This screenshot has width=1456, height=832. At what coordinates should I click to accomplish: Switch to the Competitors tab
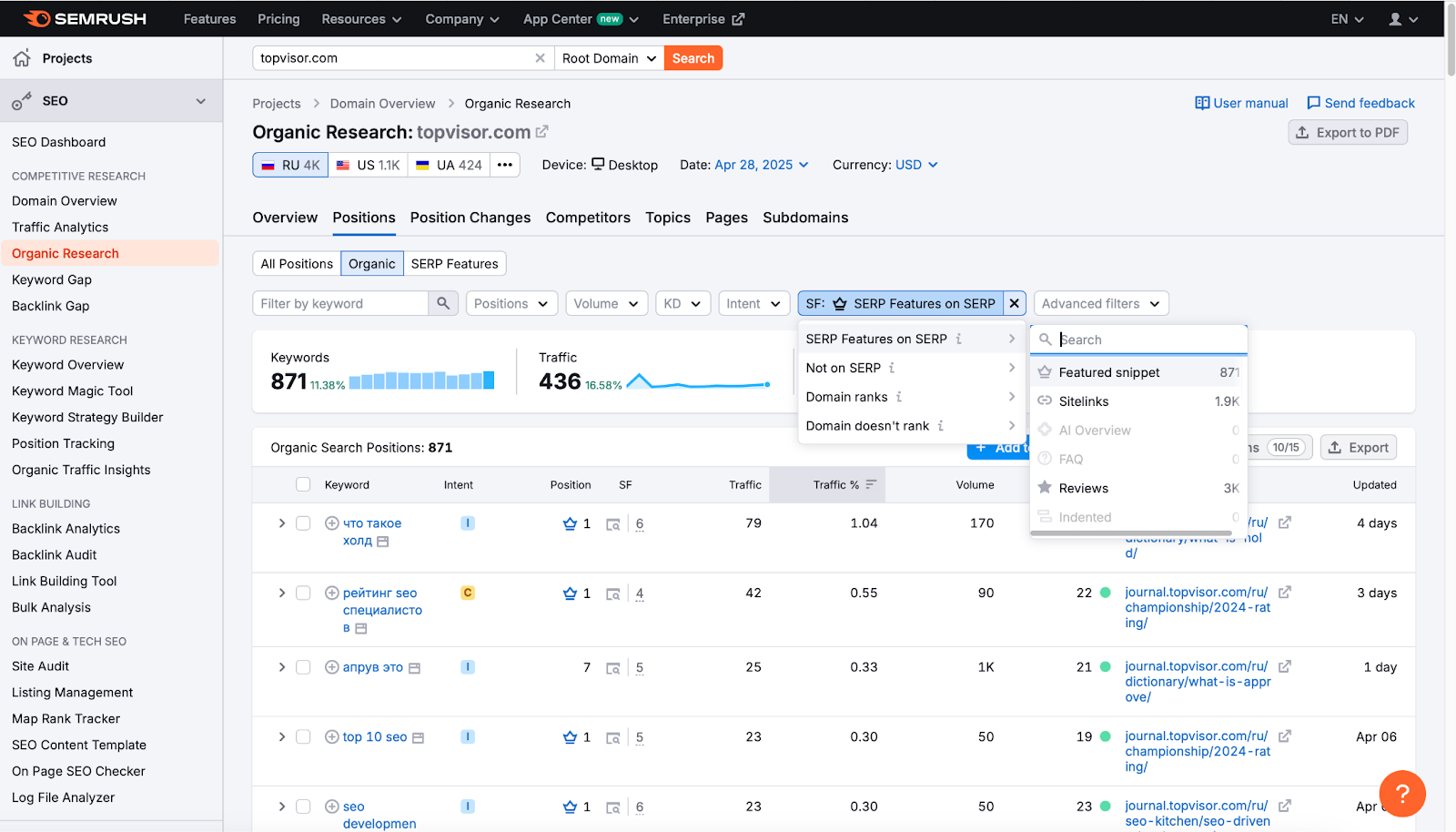pos(588,218)
